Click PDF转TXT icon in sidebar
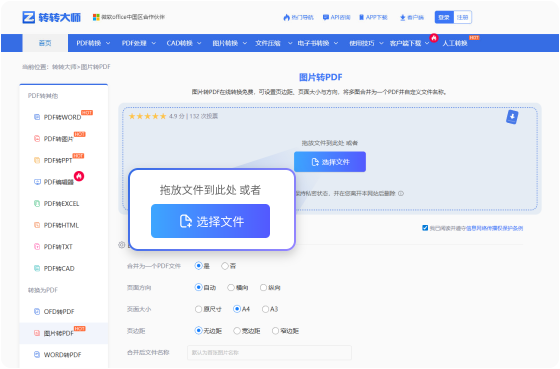 37,246
